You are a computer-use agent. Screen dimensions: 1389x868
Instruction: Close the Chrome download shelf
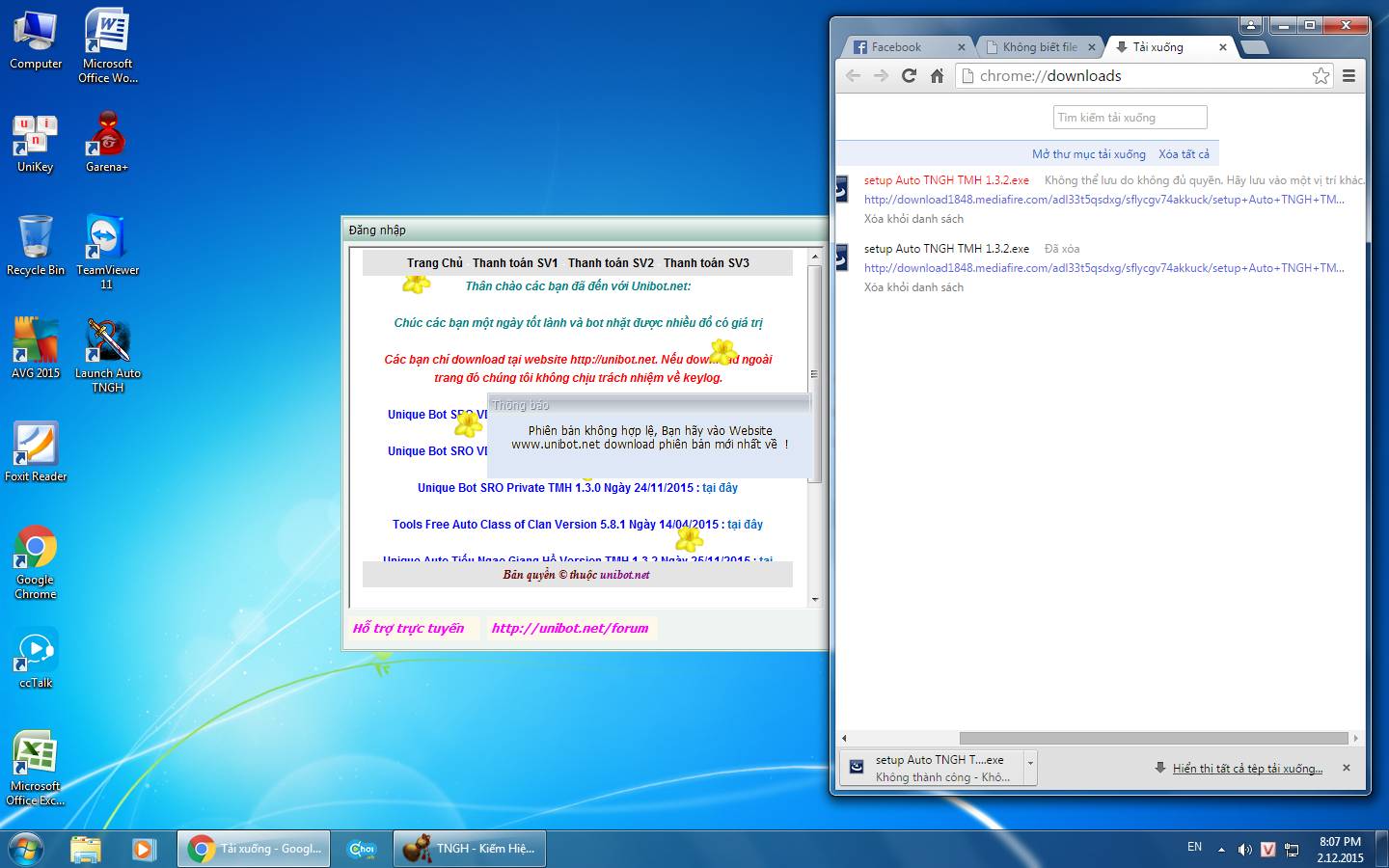(x=1347, y=768)
